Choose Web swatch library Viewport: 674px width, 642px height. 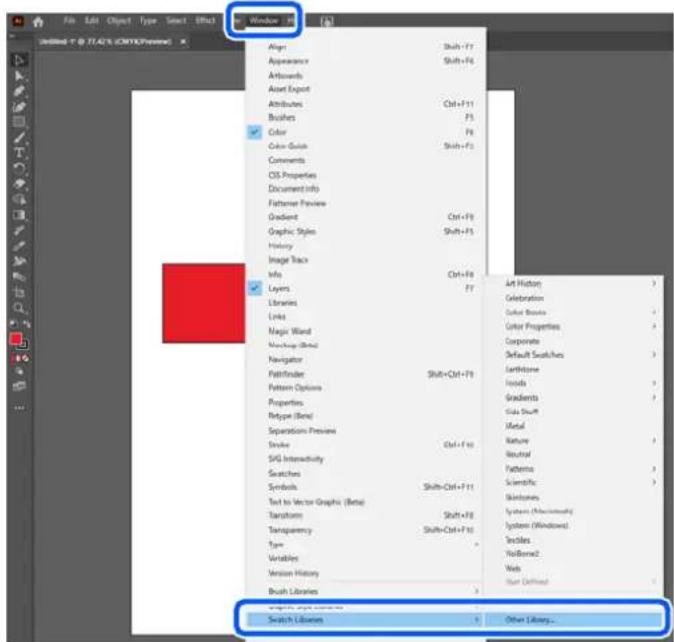(x=575, y=568)
